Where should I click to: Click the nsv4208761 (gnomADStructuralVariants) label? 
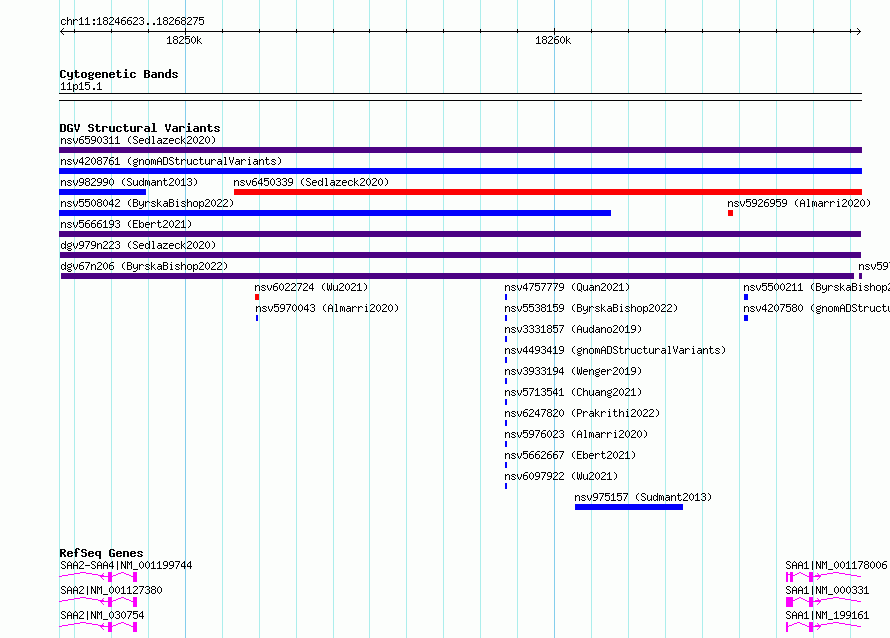click(171, 161)
